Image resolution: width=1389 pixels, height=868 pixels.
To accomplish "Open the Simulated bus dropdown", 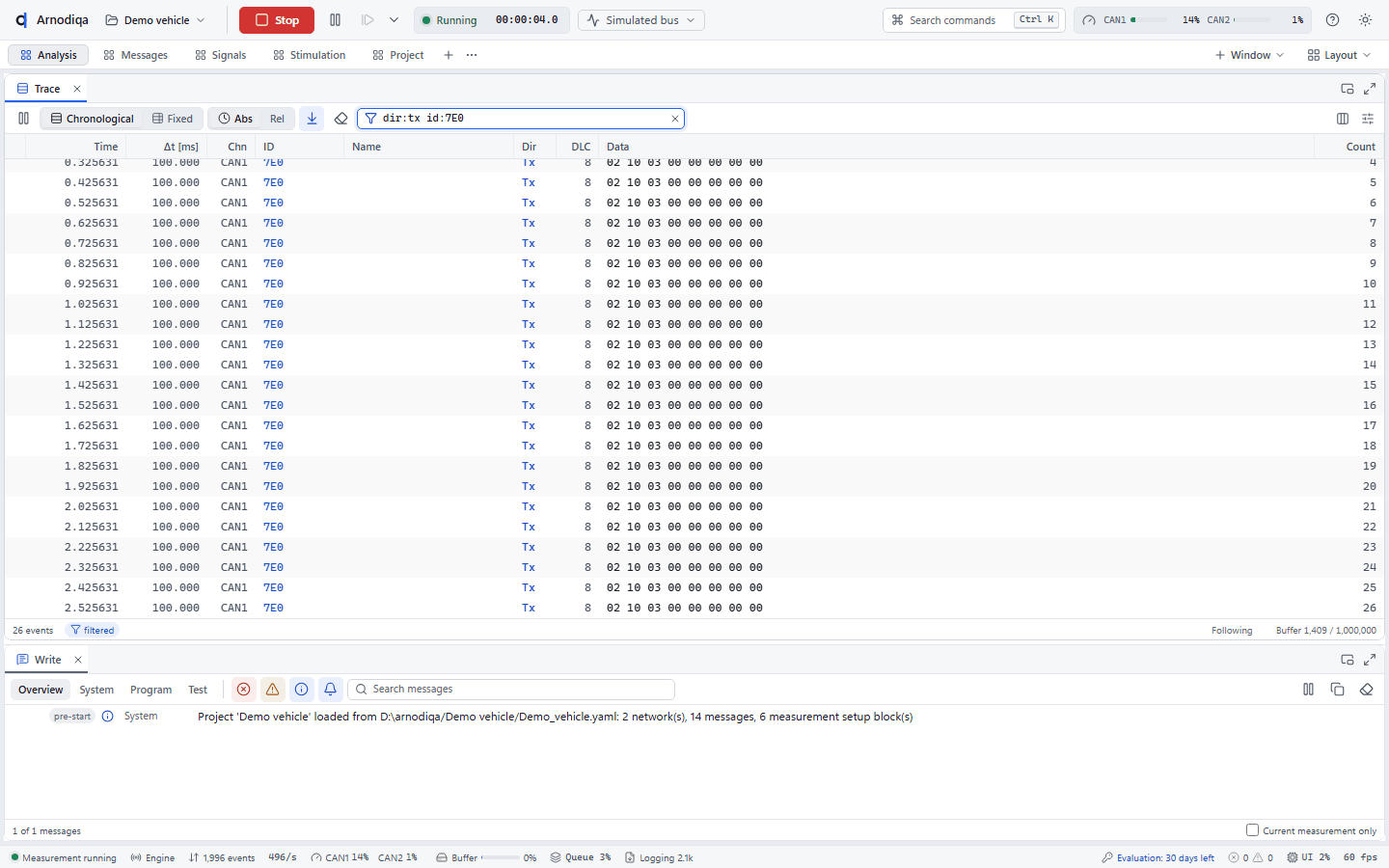I will coord(641,20).
